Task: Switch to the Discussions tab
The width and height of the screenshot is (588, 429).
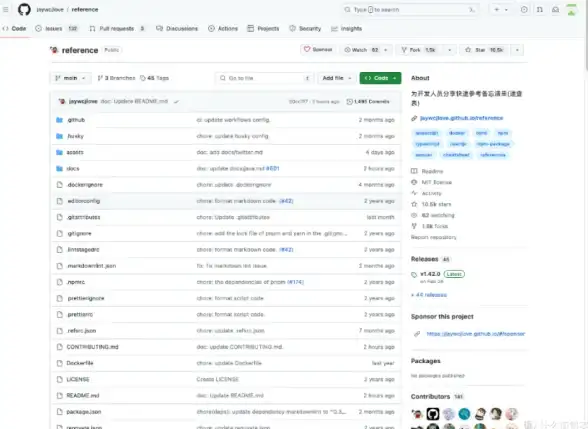Action: [177, 28]
